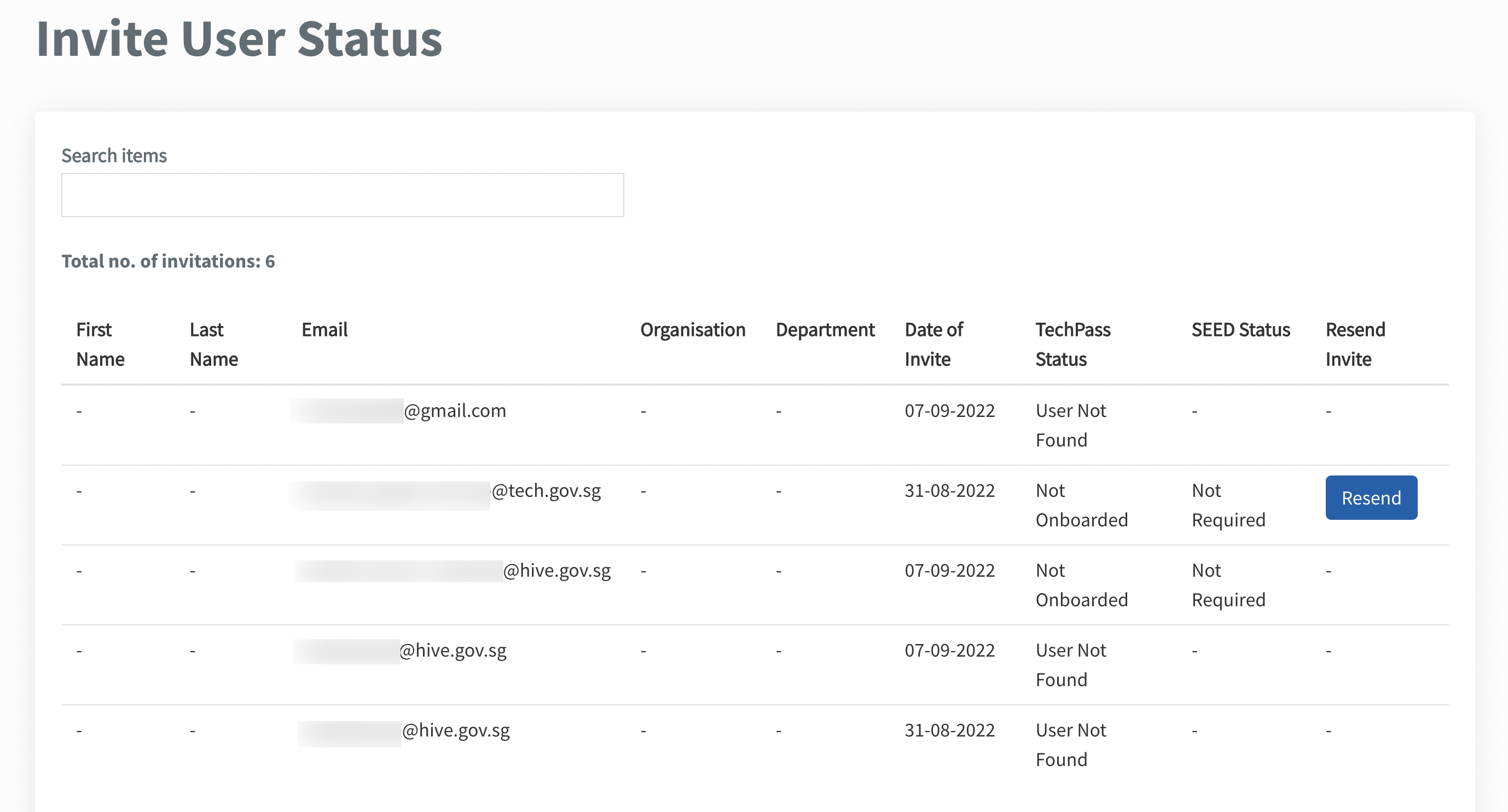1508x812 pixels.
Task: Click the Resend Invite column header
Action: pyautogui.click(x=1355, y=344)
